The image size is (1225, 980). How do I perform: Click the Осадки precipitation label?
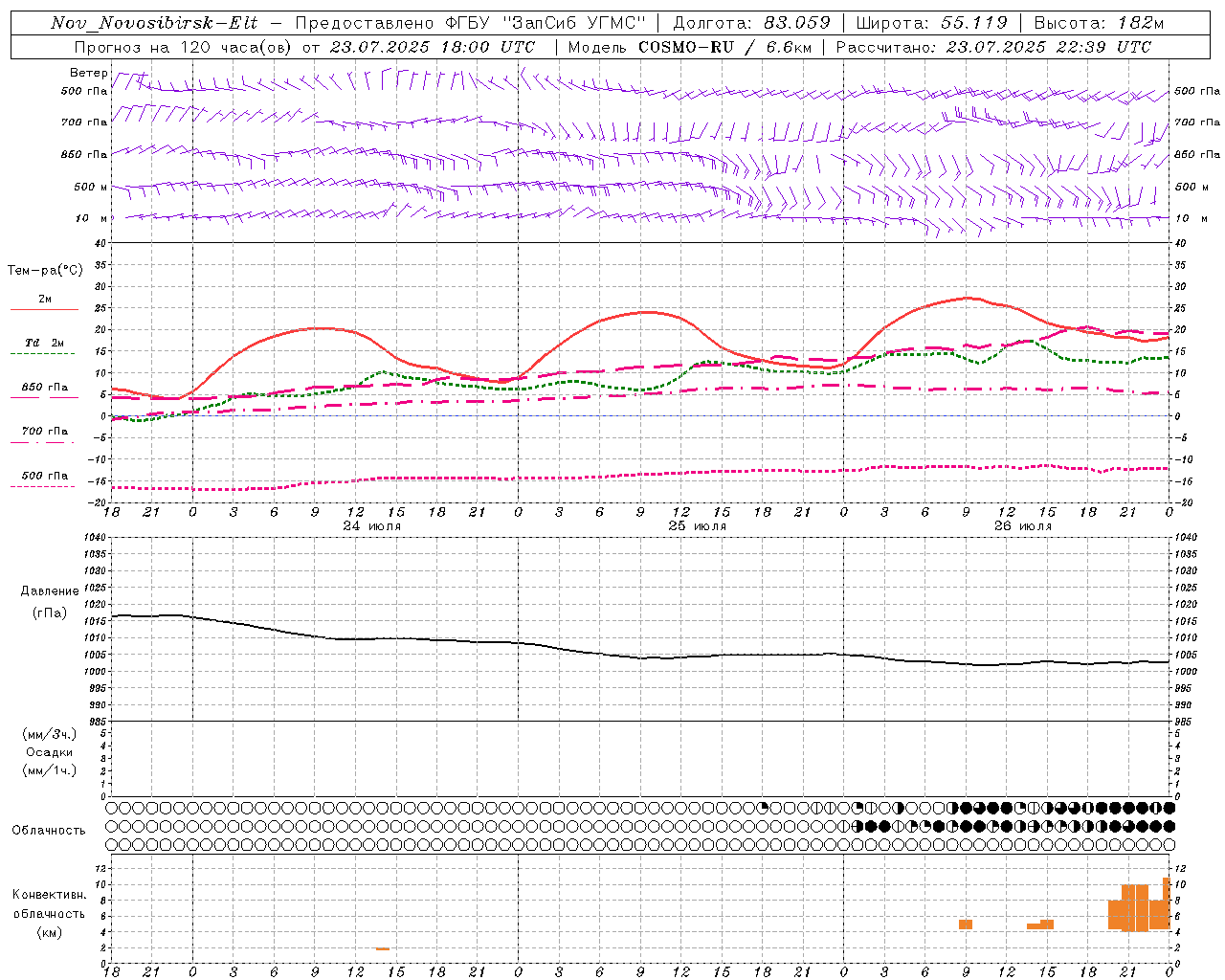(50, 752)
